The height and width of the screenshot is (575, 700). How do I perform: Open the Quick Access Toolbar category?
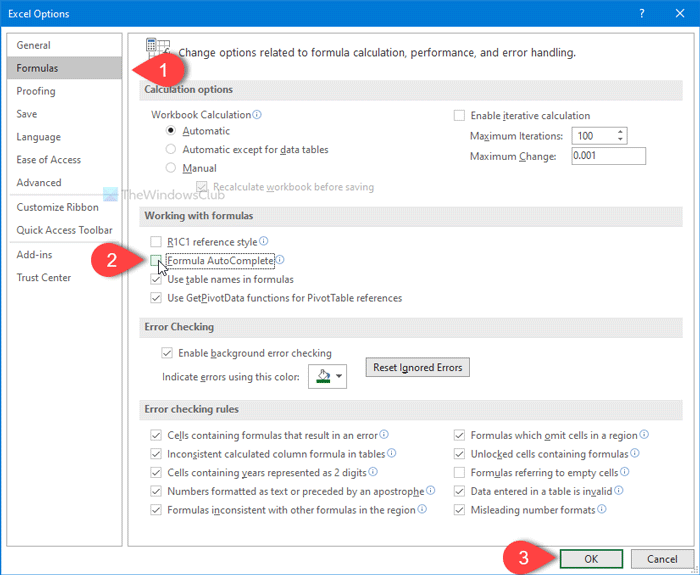click(x=64, y=230)
